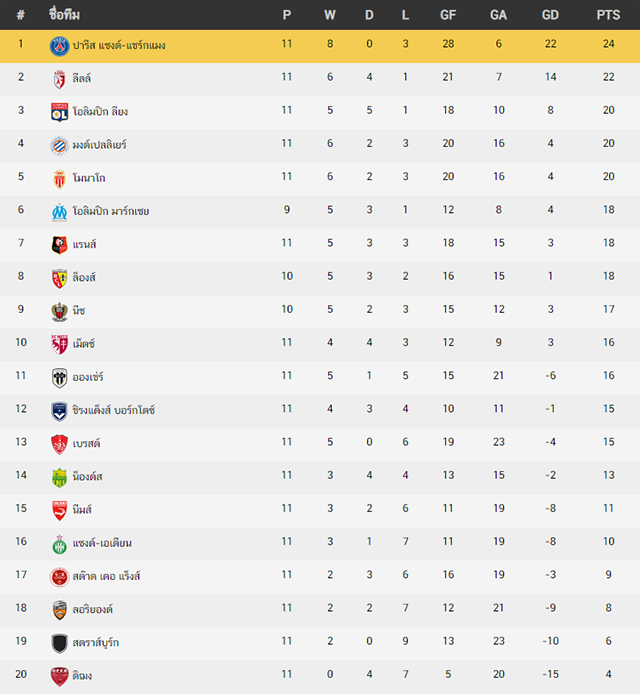Select the W wins column header

coord(330,15)
